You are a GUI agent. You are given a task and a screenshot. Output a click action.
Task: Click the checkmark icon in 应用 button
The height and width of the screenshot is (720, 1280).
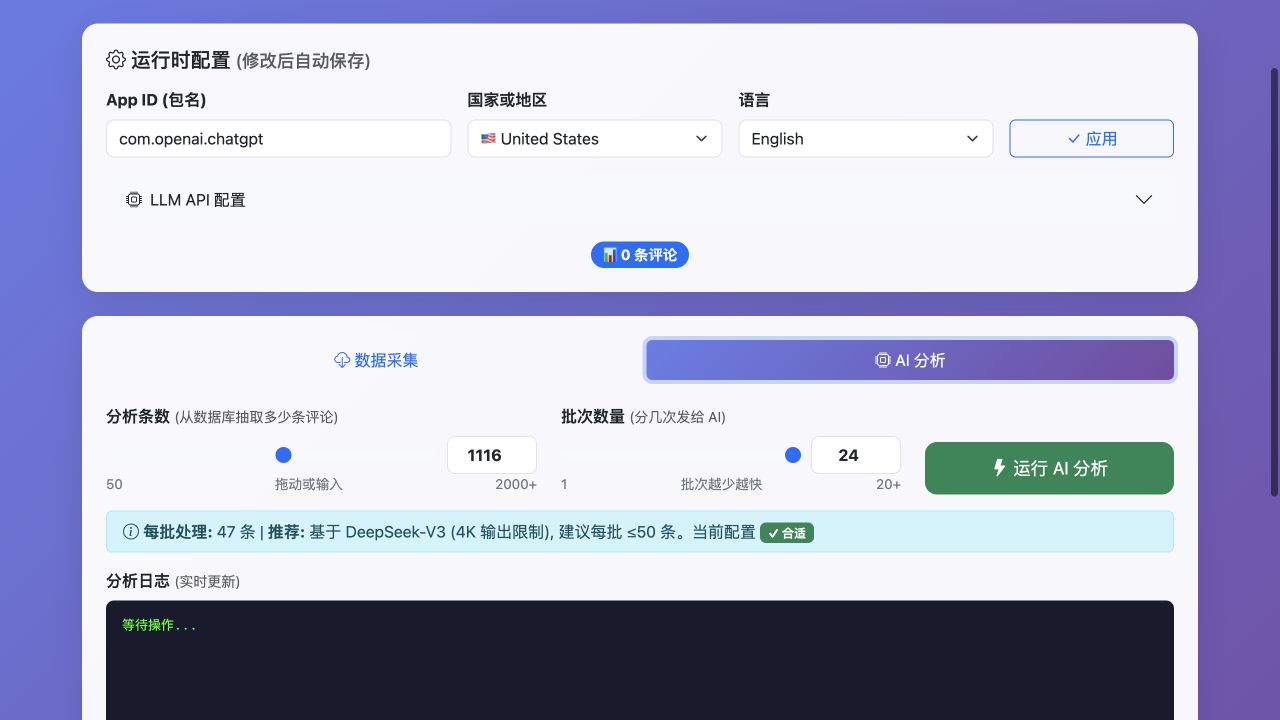[x=1074, y=139]
